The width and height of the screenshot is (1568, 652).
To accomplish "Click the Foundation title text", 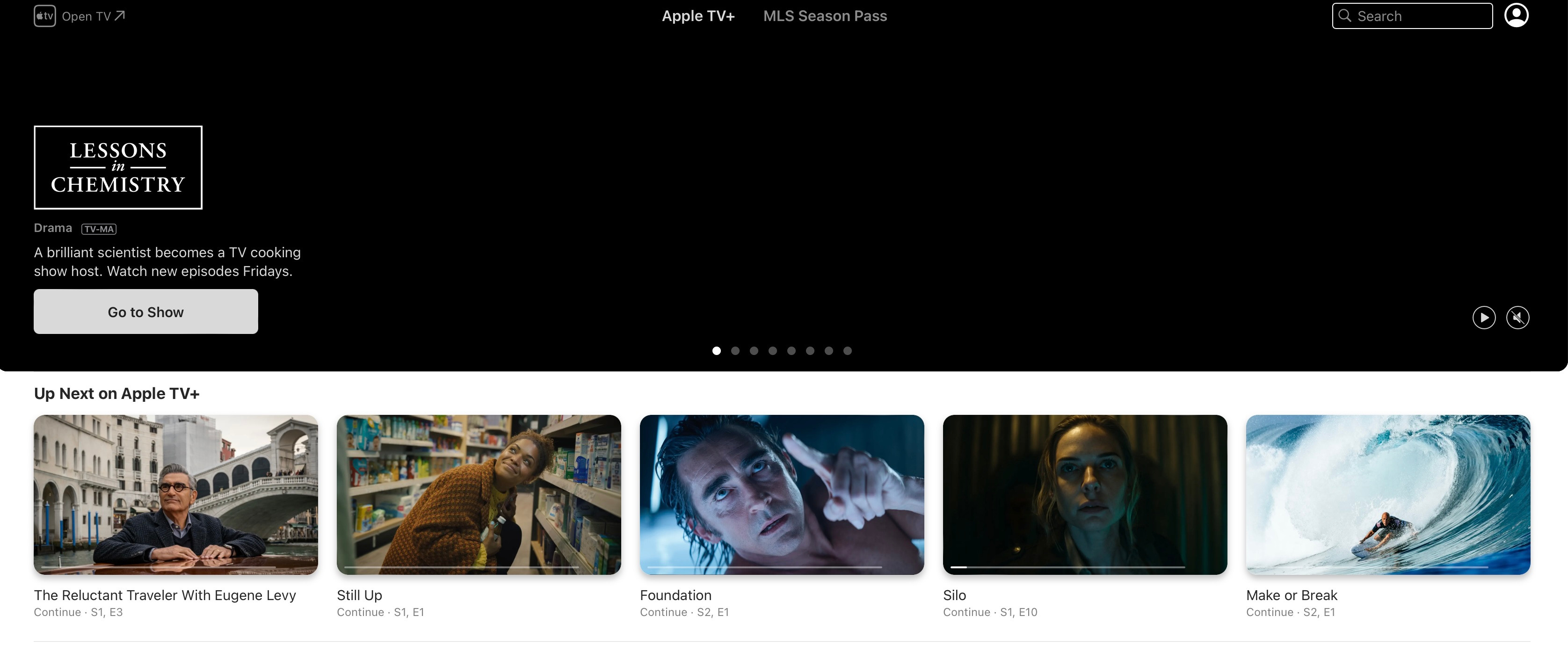I will pos(675,595).
